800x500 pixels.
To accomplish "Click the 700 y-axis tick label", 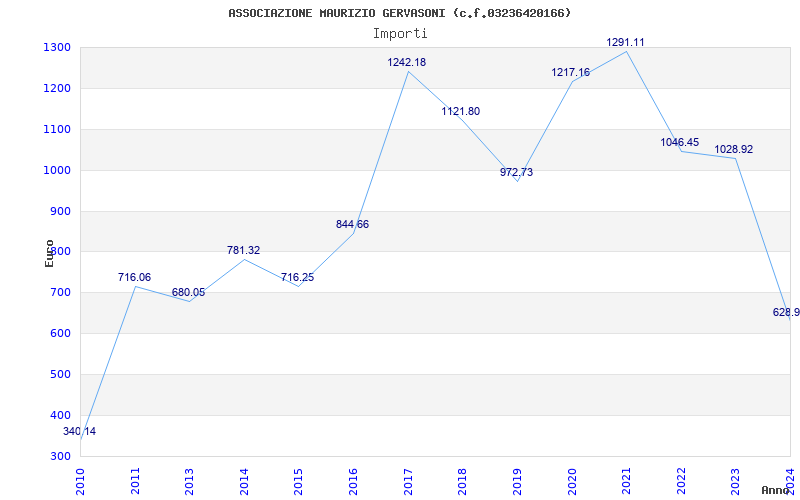I will point(60,293).
